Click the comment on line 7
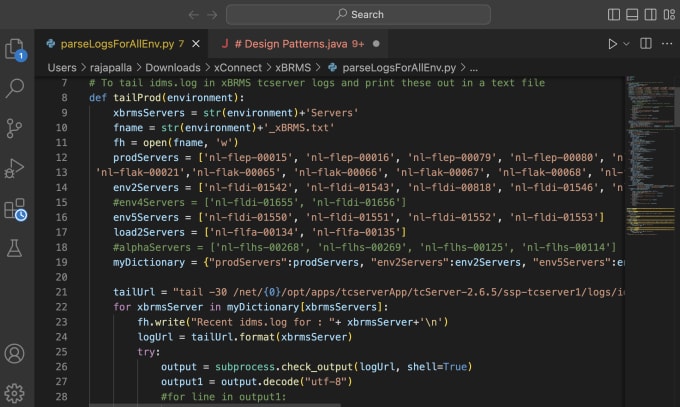This screenshot has width=680, height=407. click(x=317, y=83)
